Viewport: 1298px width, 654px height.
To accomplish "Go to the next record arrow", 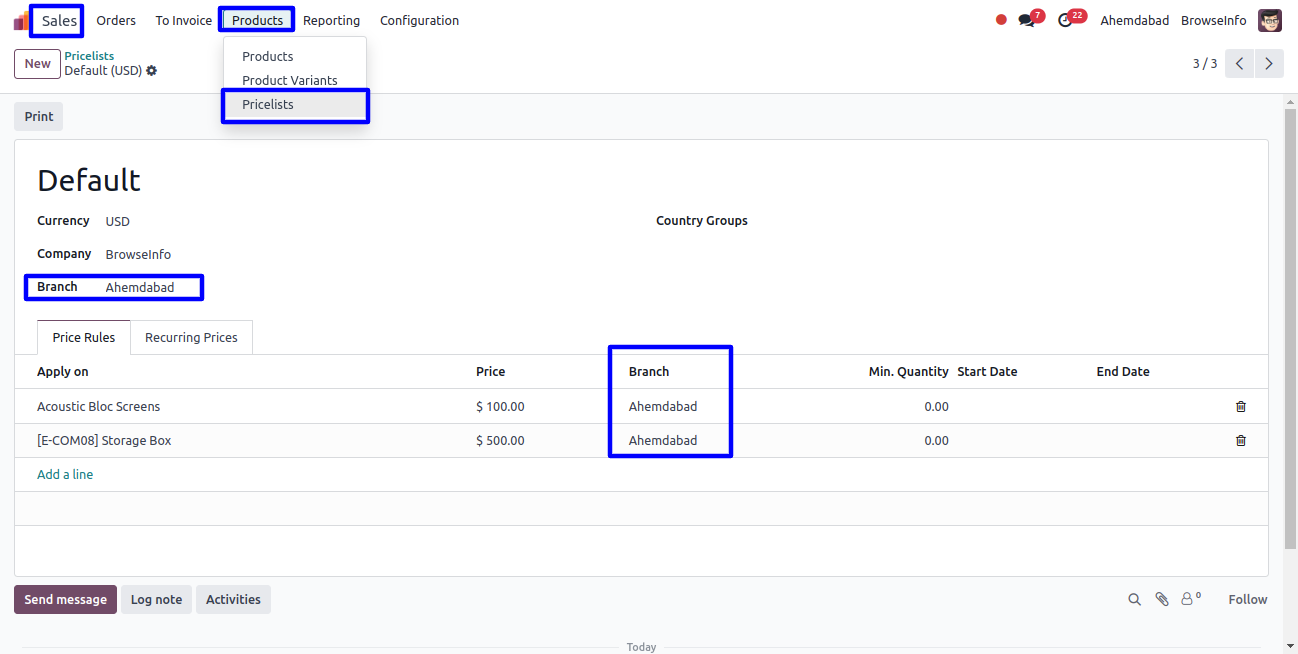I will tap(1268, 64).
